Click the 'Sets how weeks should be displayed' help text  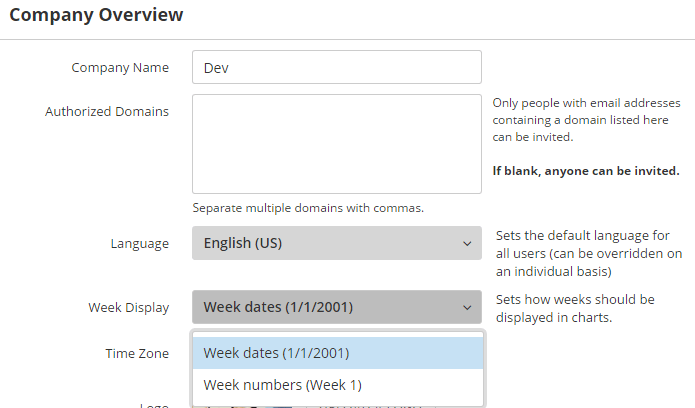[575, 308]
